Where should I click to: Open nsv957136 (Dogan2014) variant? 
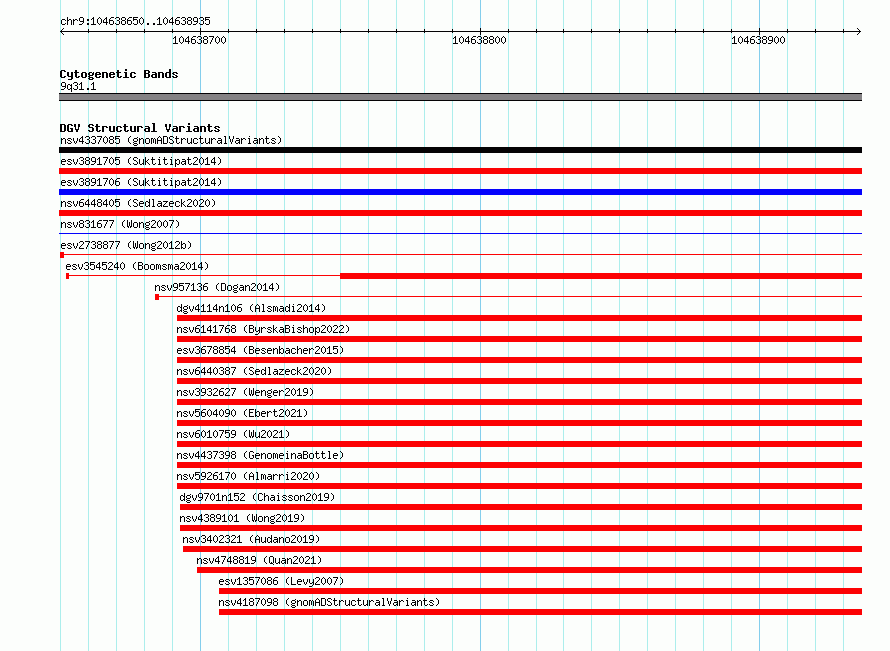(217, 287)
